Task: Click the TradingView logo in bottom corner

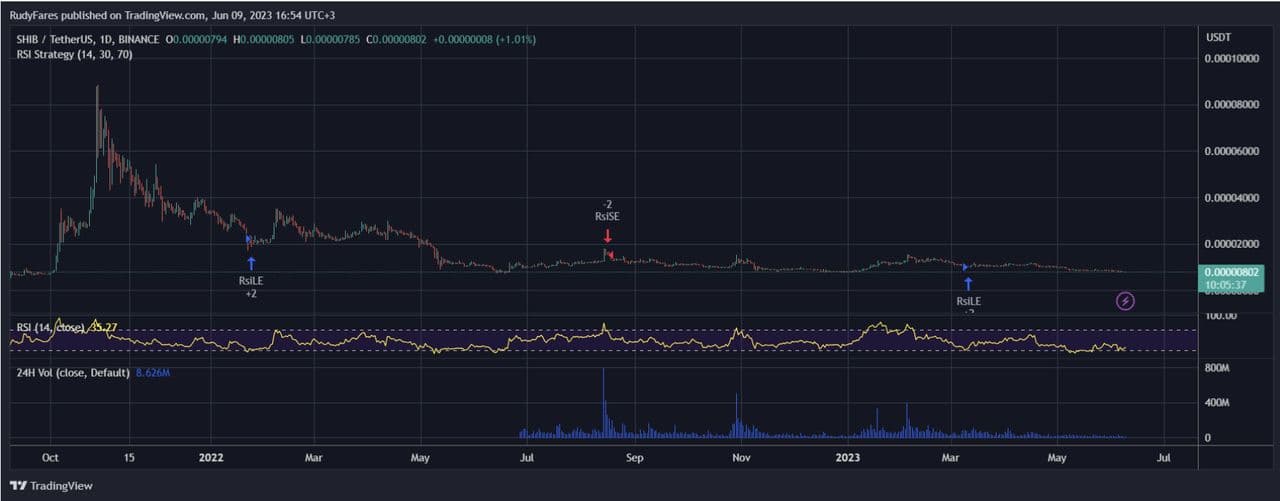Action: pos(52,485)
